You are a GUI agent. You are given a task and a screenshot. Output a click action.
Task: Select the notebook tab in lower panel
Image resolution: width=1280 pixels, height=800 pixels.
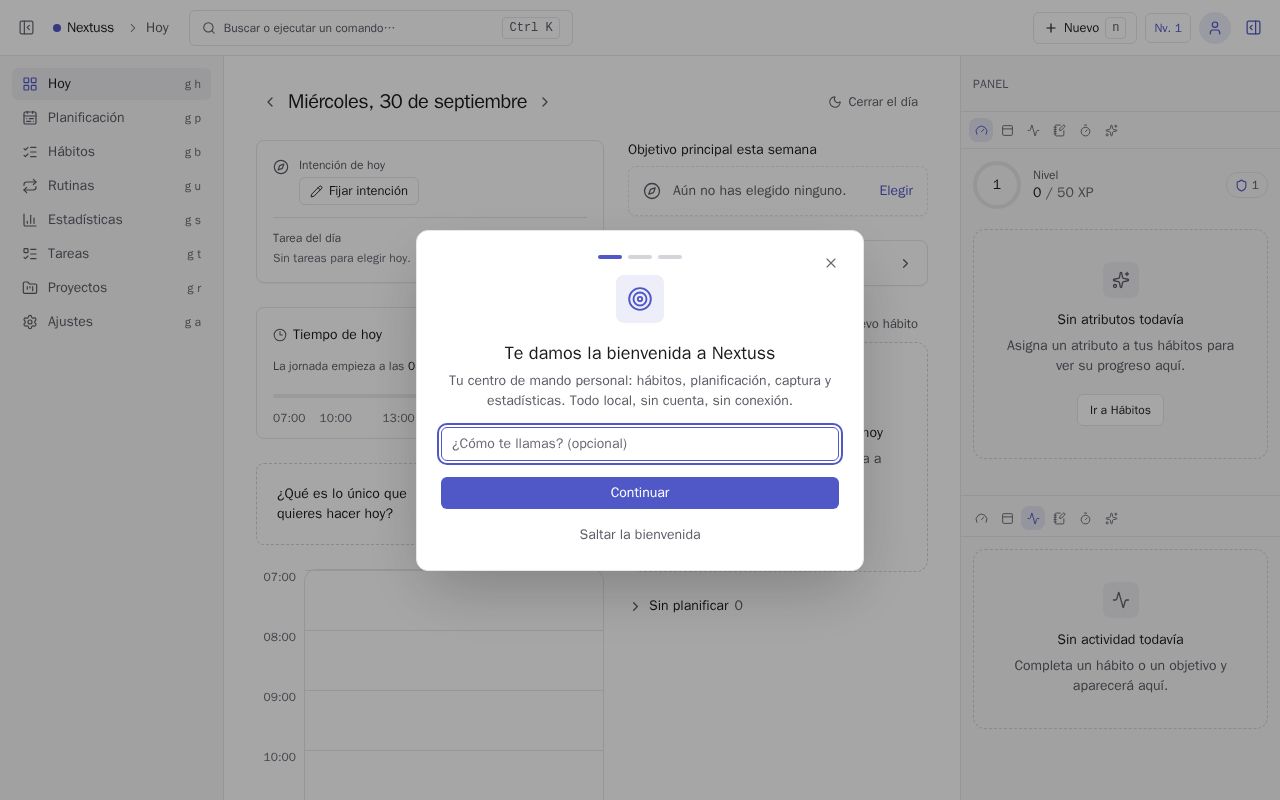(x=1059, y=518)
